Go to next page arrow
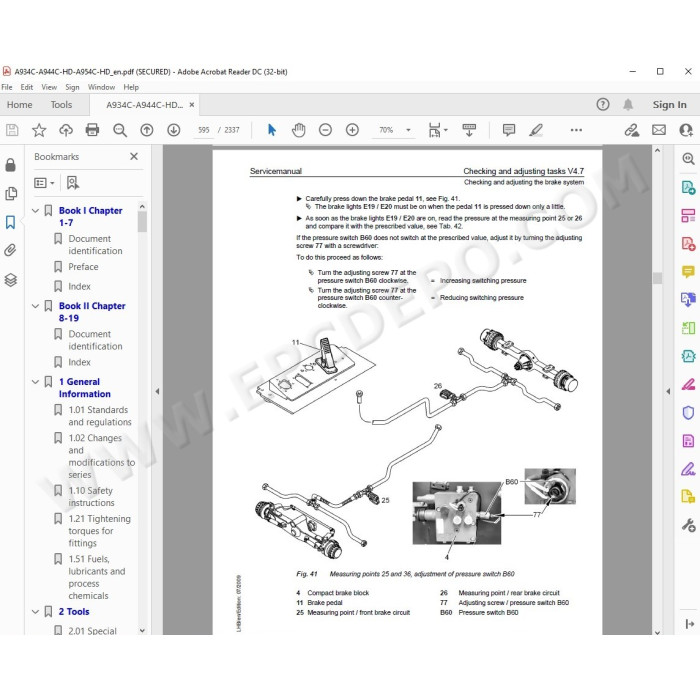Image resolution: width=700 pixels, height=700 pixels. coord(174,130)
